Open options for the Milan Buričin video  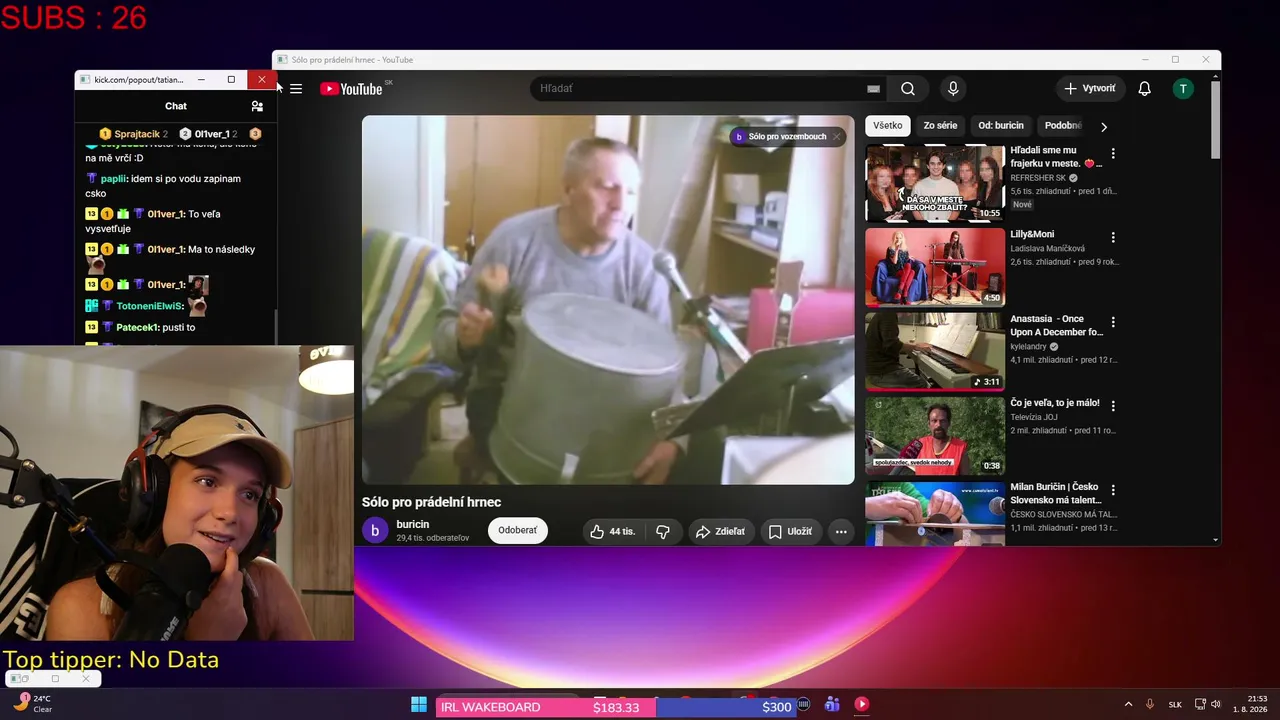1113,490
